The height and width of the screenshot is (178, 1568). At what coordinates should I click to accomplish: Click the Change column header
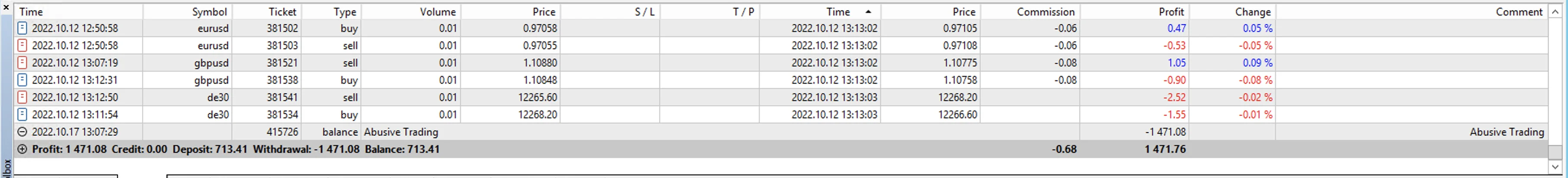pos(1252,12)
